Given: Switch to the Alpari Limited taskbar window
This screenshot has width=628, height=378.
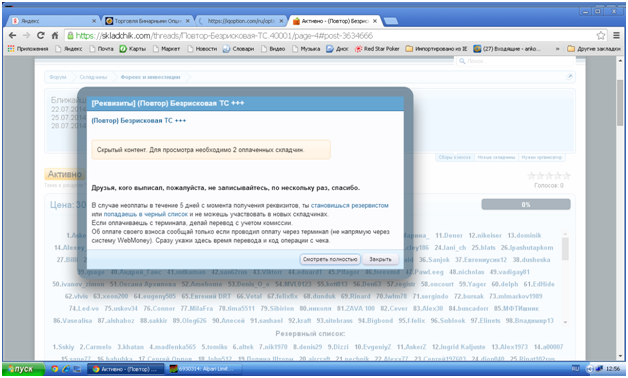Looking at the screenshot, I should point(205,369).
